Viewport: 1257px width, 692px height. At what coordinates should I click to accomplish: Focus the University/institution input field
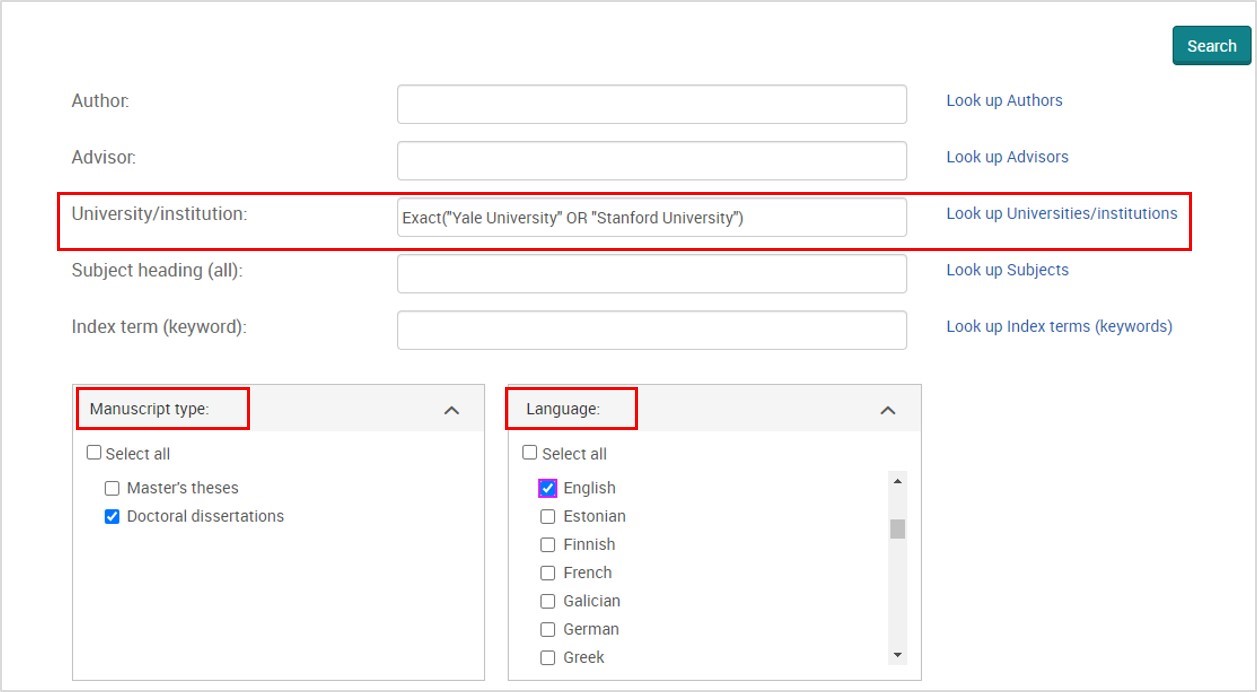652,217
